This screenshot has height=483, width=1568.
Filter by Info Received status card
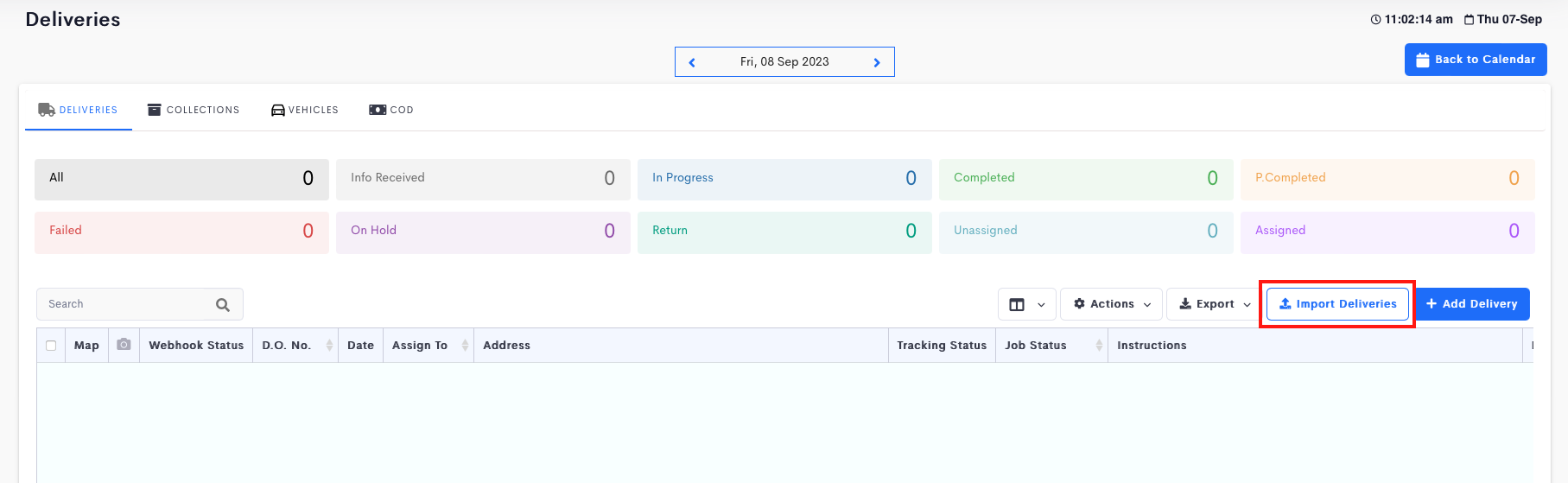(483, 179)
